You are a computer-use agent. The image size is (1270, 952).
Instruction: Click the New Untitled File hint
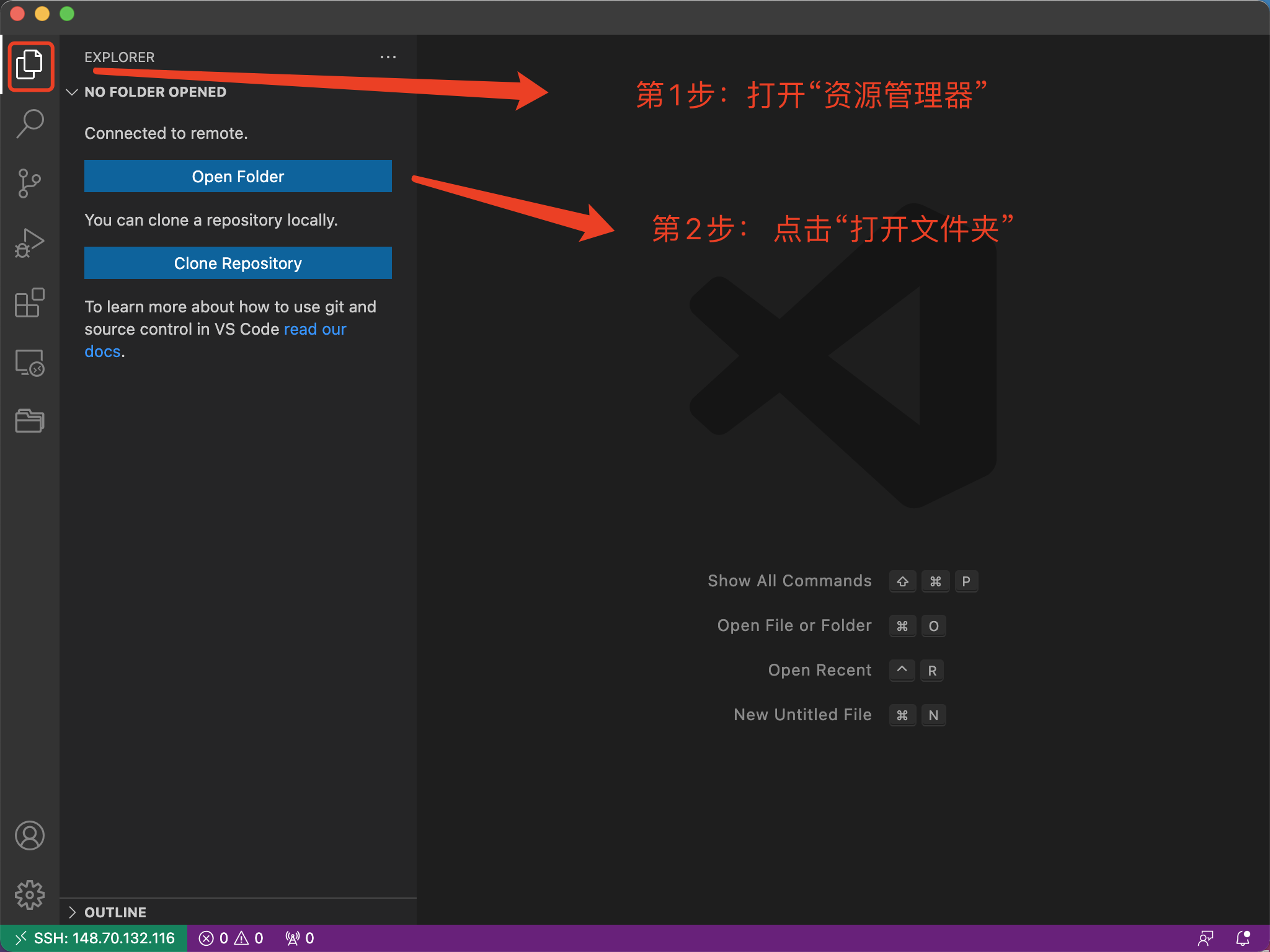pos(802,715)
